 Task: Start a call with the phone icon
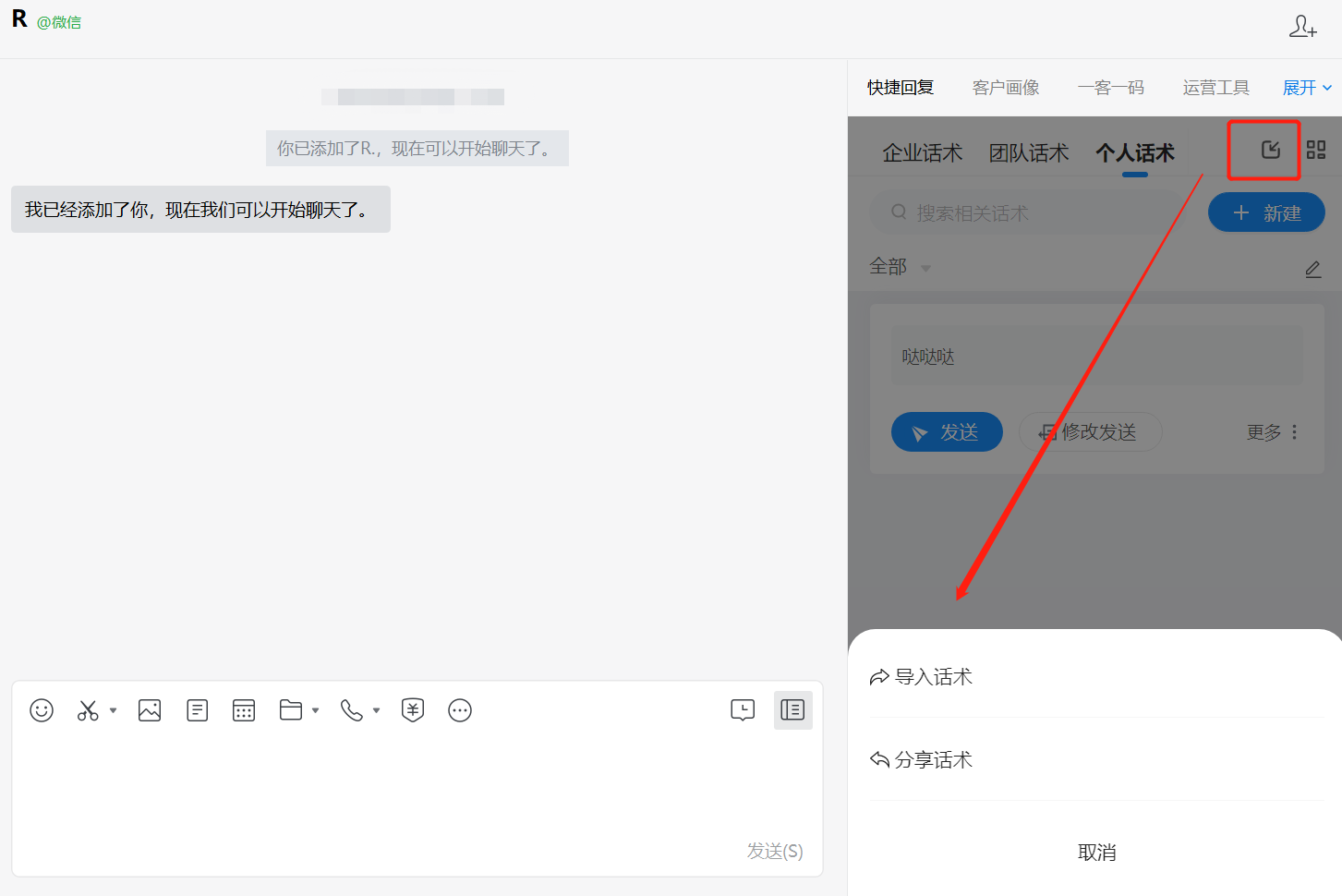point(352,710)
